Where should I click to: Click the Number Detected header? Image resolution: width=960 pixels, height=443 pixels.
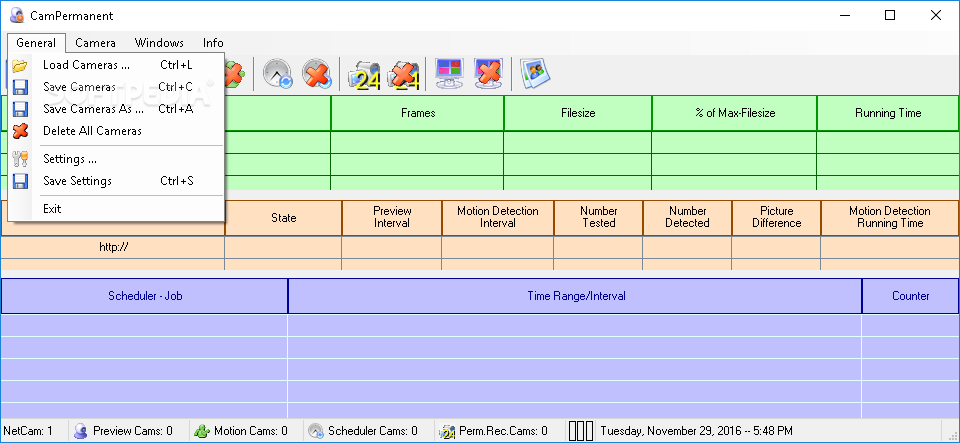[687, 218]
